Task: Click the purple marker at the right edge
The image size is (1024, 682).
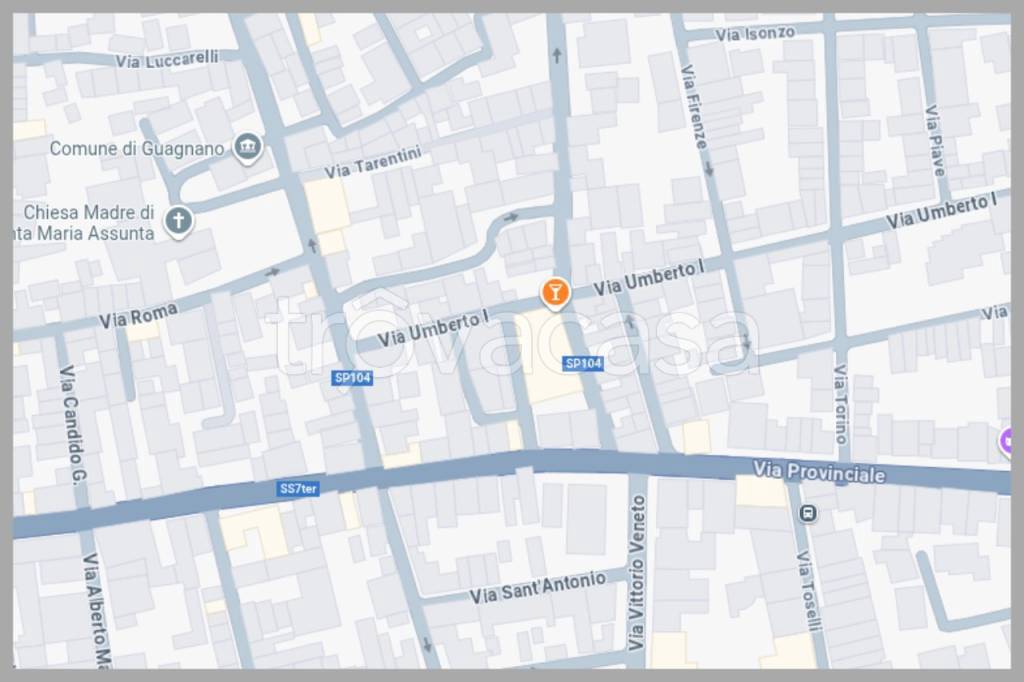Action: pyautogui.click(x=1008, y=442)
